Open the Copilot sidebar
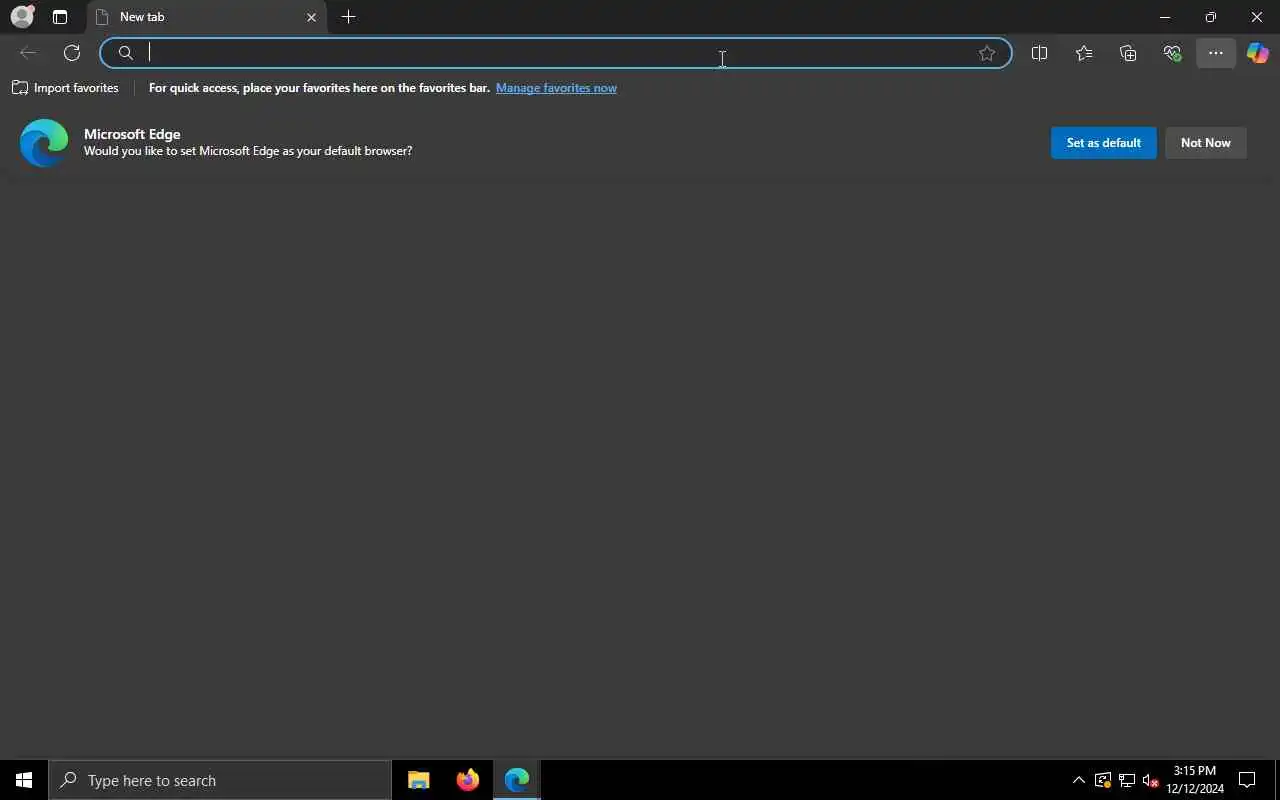The image size is (1280, 800). [1258, 53]
